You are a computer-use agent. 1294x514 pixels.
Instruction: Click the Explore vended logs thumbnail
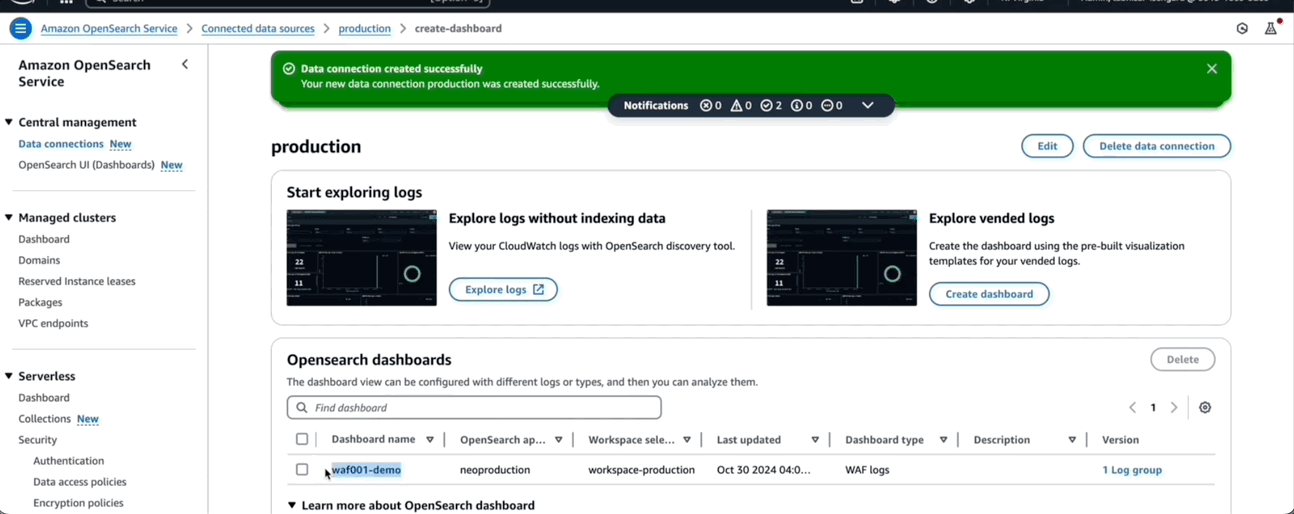[842, 258]
